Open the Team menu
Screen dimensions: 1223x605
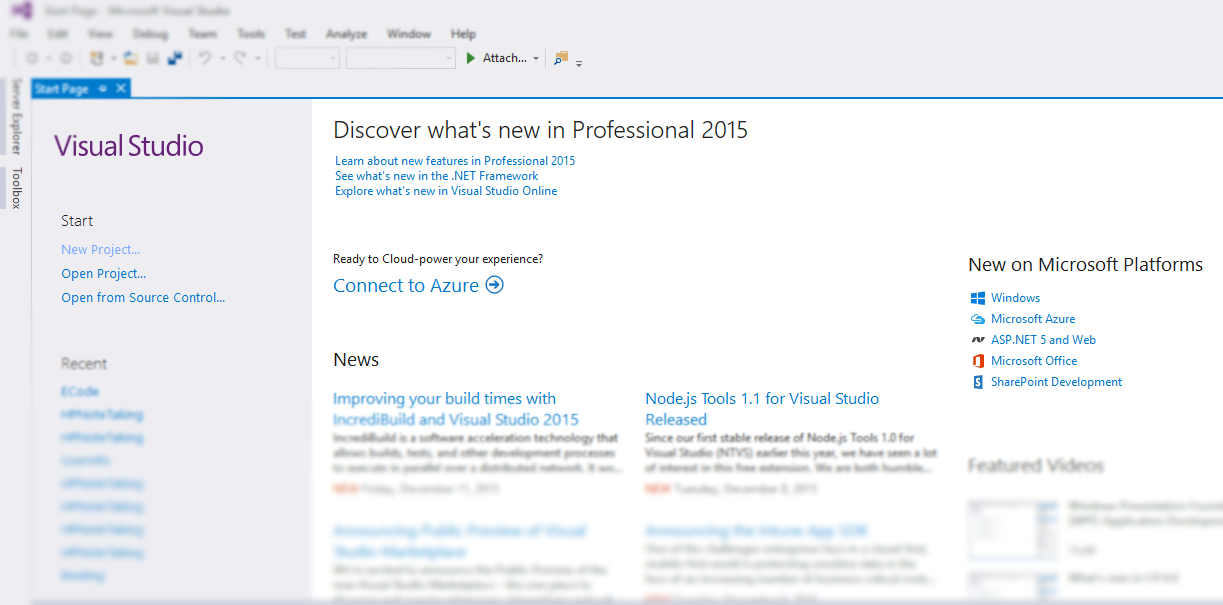[202, 34]
